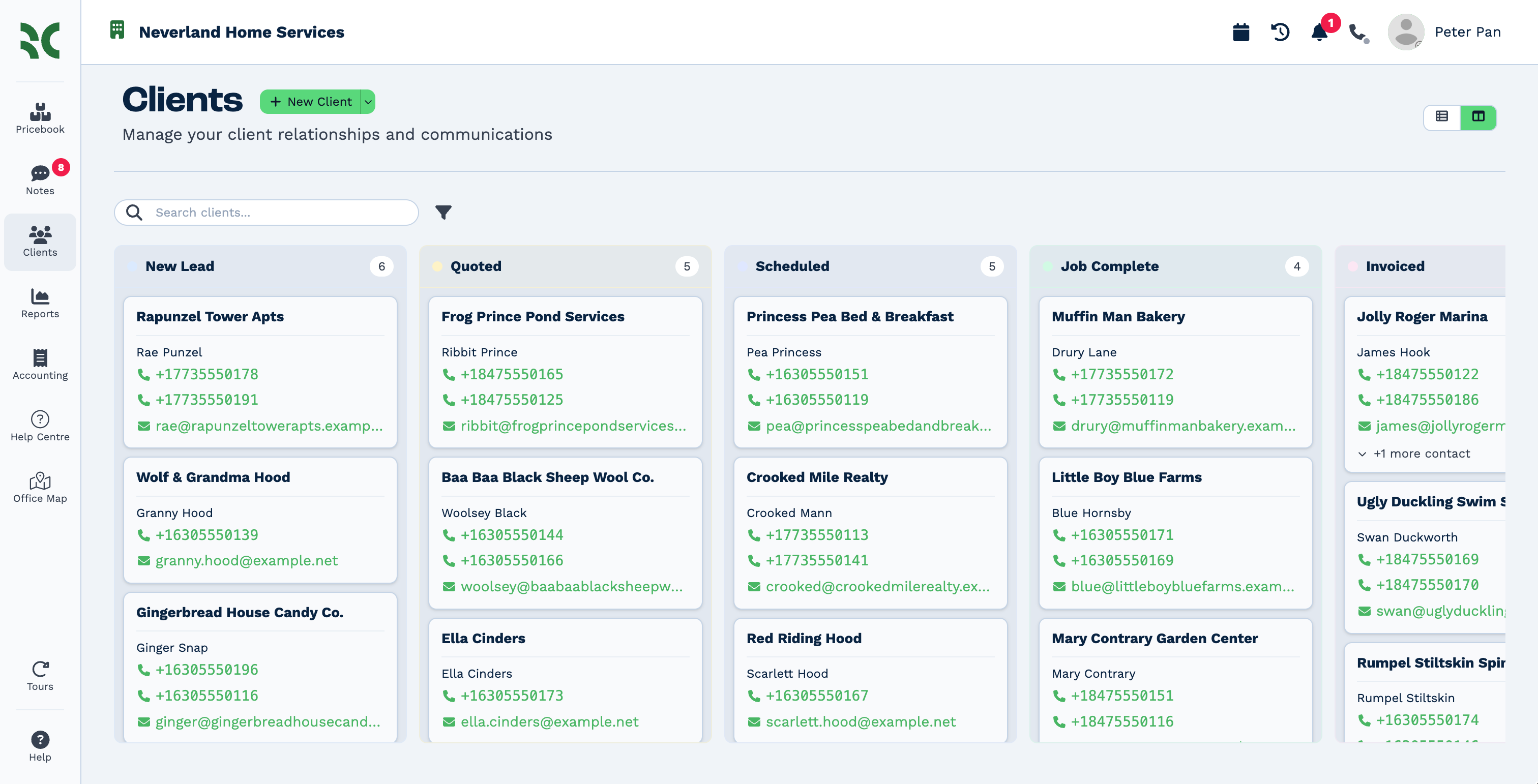Open the history clock icon

pos(1280,32)
